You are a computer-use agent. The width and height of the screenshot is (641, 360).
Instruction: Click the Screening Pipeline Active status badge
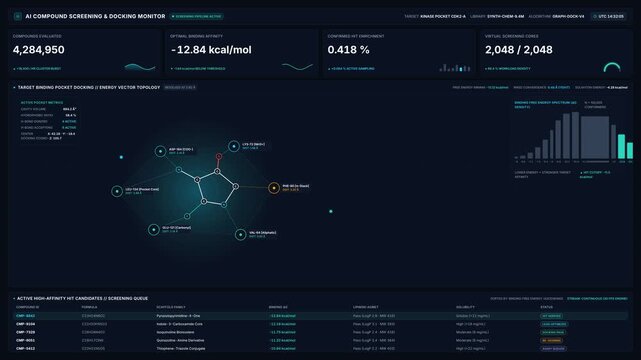tap(197, 16)
